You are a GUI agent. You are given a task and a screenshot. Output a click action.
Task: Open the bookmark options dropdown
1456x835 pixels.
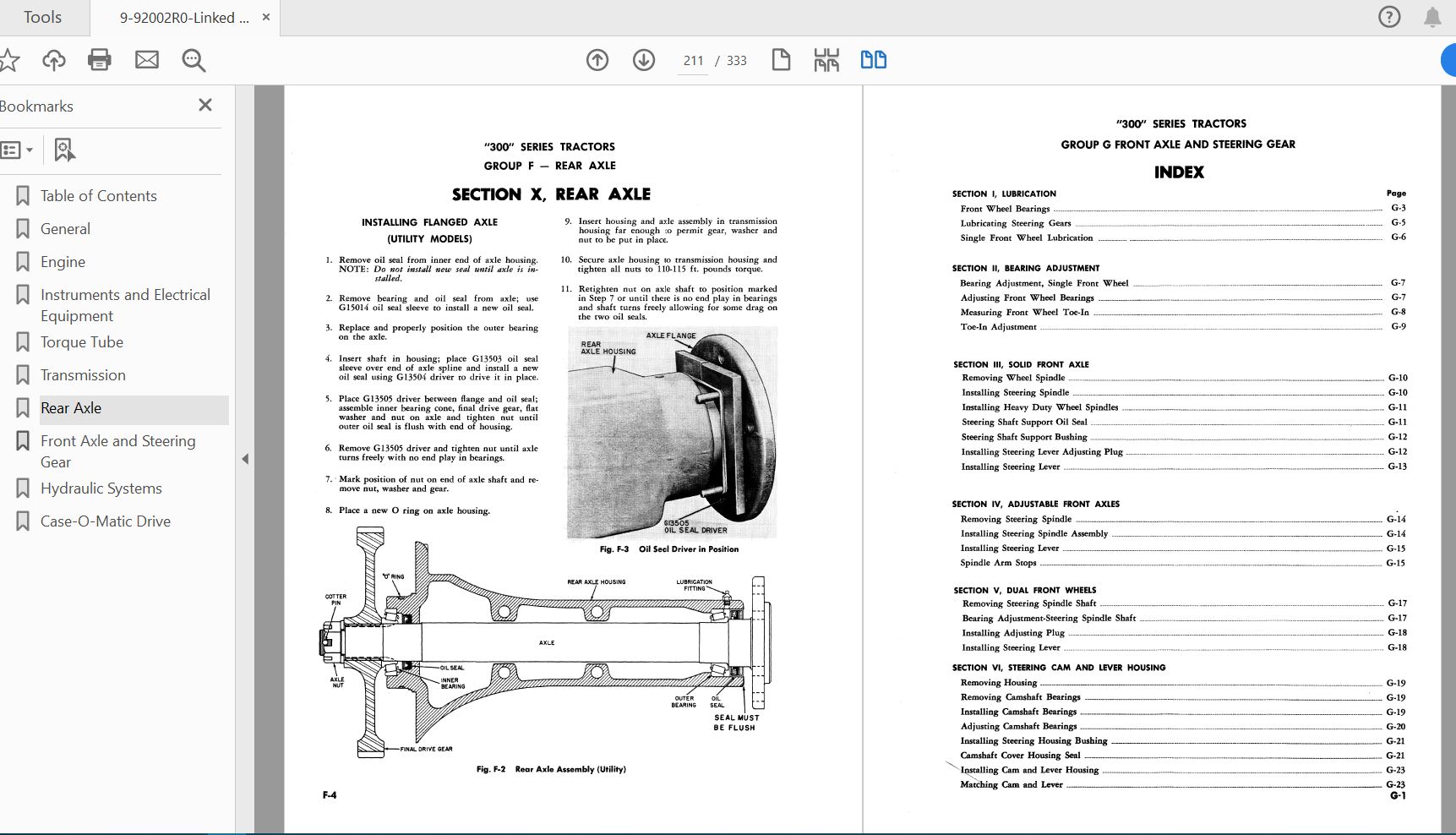point(18,150)
